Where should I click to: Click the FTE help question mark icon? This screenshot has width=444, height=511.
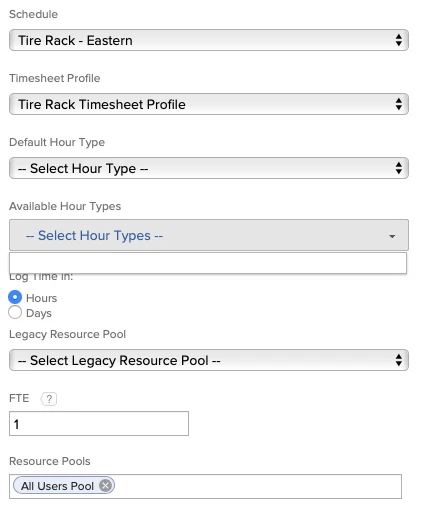click(x=49, y=399)
